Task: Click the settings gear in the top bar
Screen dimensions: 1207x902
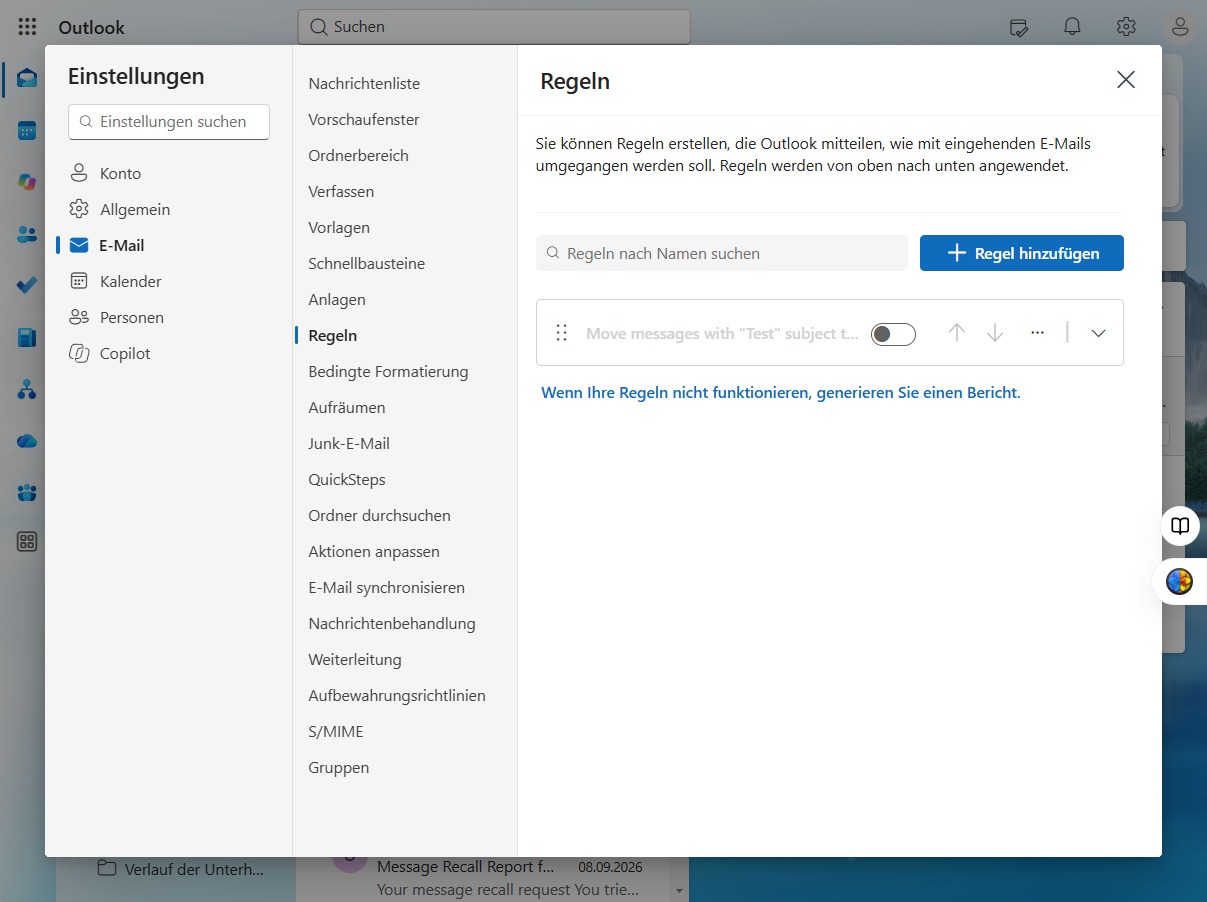Action: [1126, 27]
